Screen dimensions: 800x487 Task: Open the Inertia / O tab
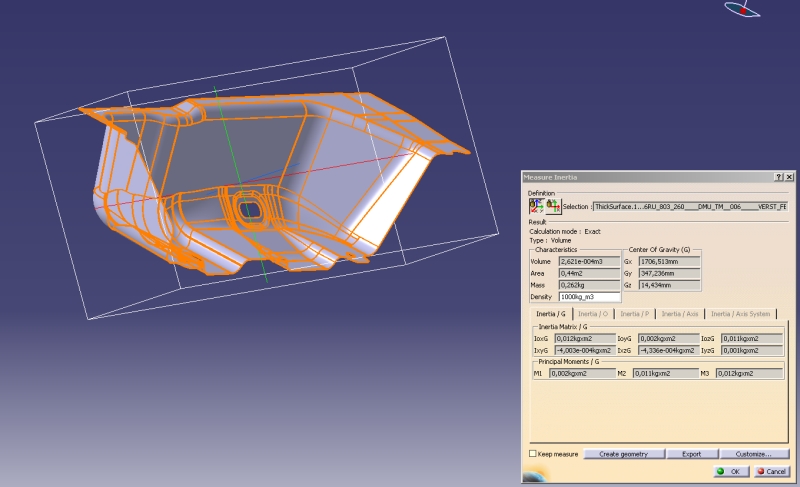[593, 314]
